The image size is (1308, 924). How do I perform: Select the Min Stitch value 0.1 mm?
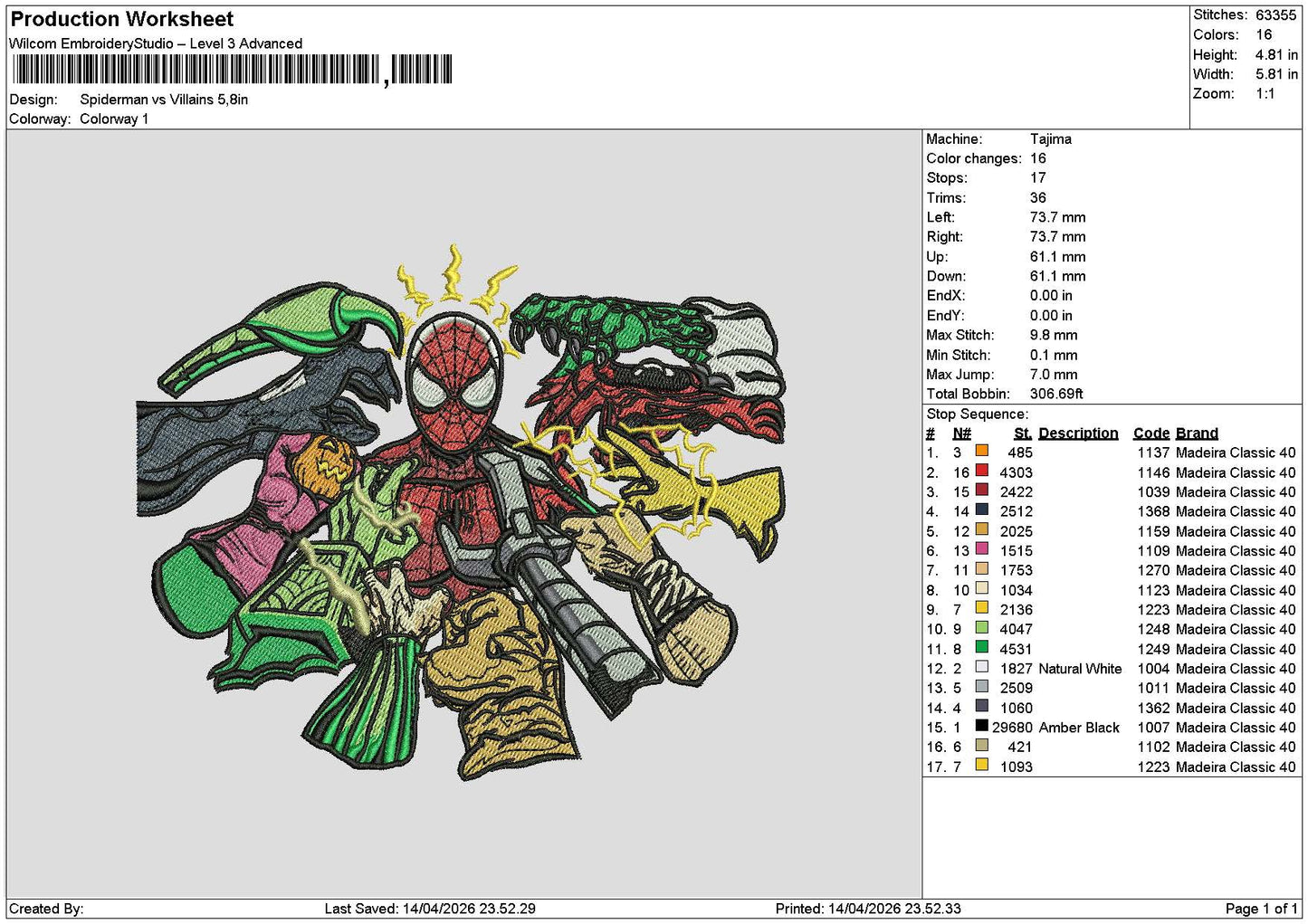(x=1054, y=355)
